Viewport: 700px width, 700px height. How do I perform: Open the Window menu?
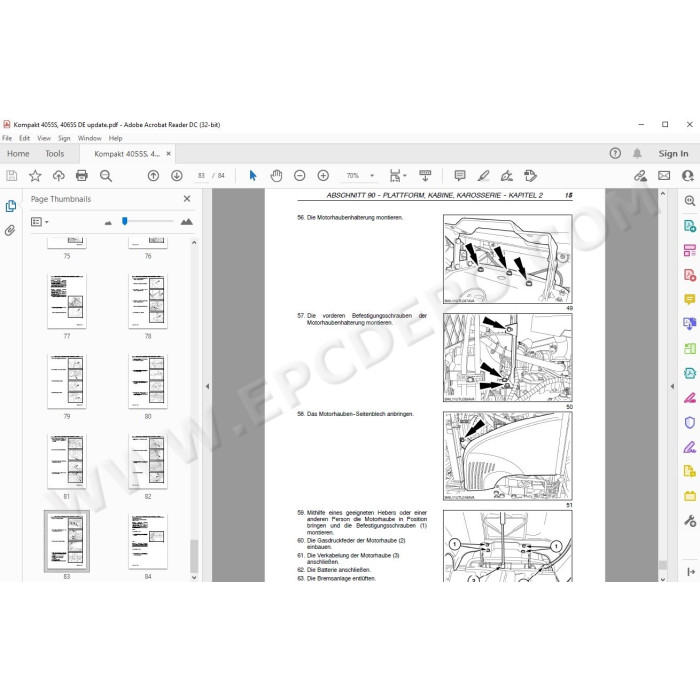(x=90, y=138)
